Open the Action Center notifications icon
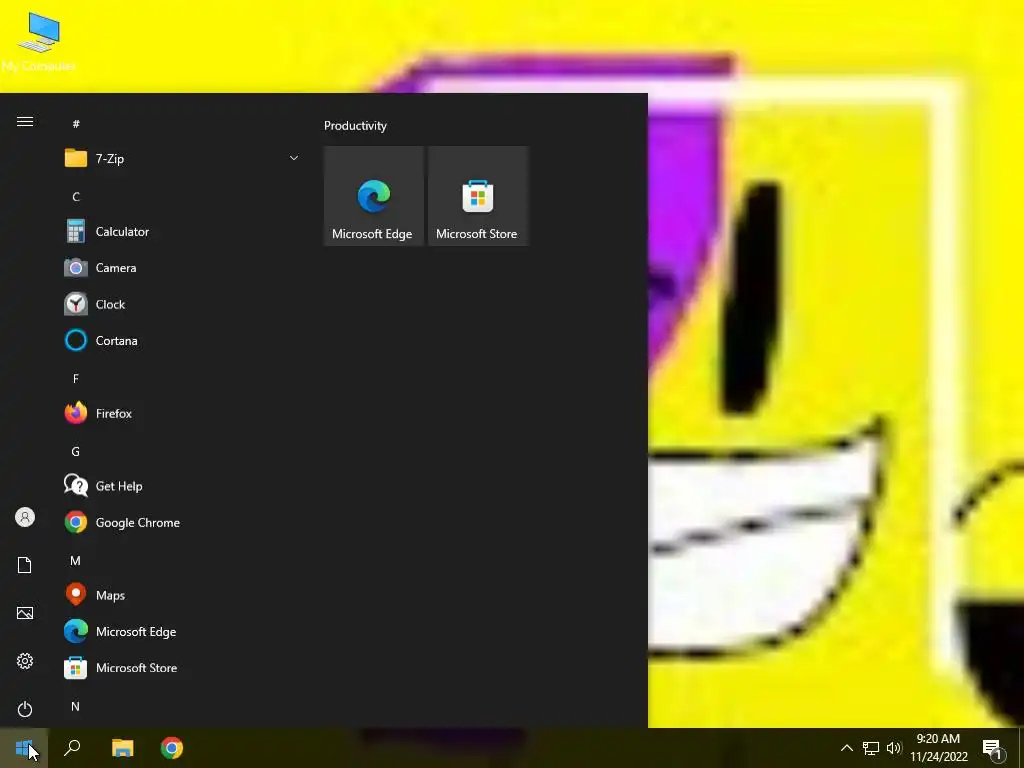The width and height of the screenshot is (1024, 768). tap(994, 749)
